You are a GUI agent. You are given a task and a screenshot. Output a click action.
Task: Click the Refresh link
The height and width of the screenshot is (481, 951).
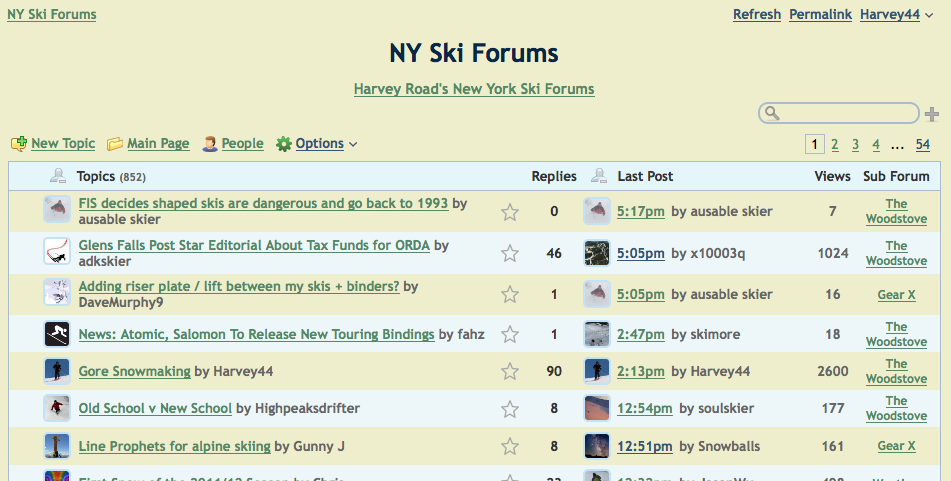pos(756,15)
